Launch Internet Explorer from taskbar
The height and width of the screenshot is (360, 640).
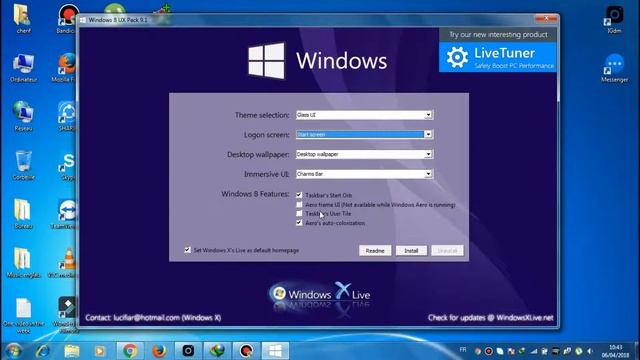pyautogui.click(x=43, y=351)
